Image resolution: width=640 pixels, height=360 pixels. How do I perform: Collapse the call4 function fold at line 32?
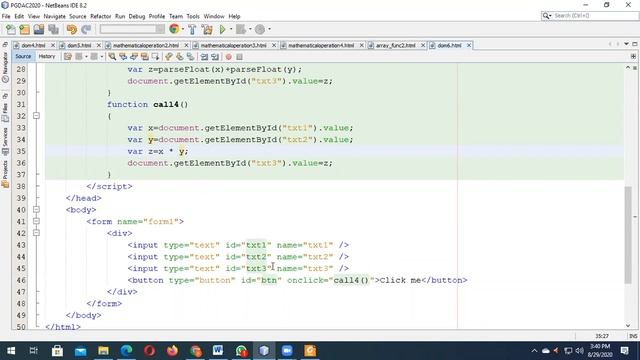(x=36, y=116)
